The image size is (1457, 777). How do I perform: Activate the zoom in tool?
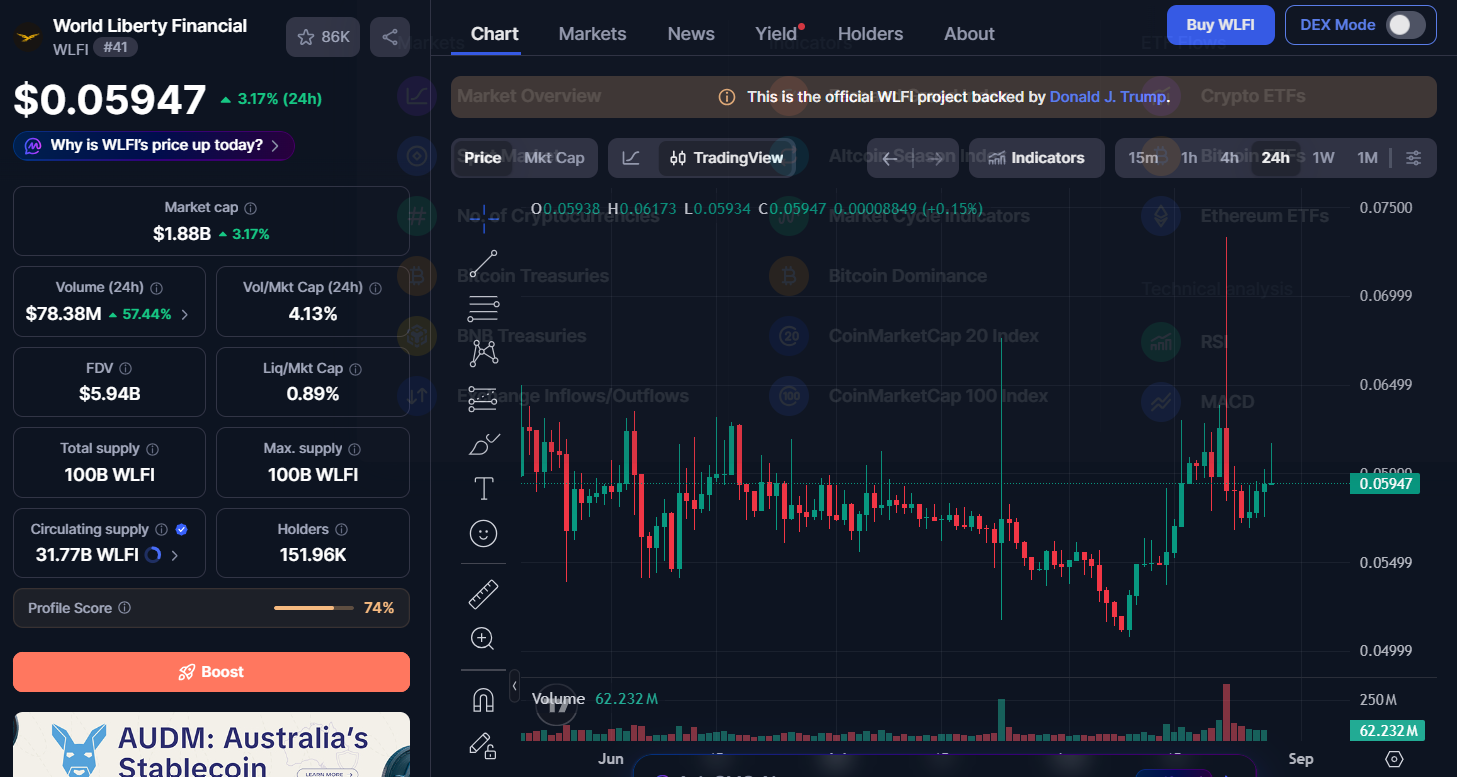pos(484,638)
